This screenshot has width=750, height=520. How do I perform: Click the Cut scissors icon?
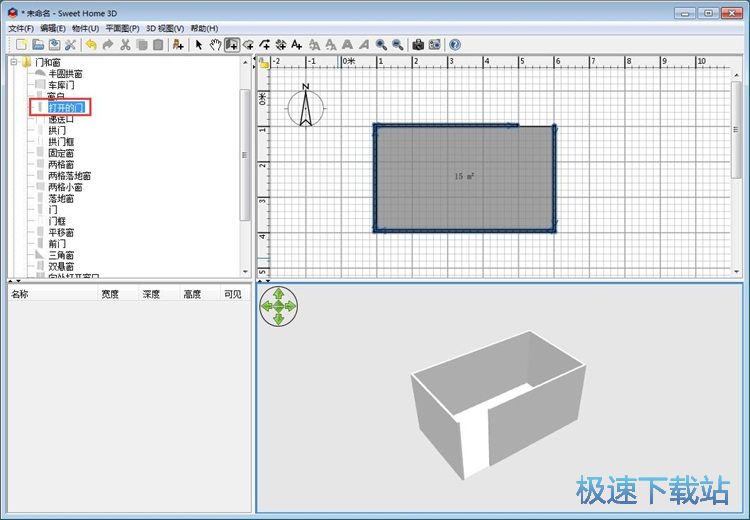(125, 44)
